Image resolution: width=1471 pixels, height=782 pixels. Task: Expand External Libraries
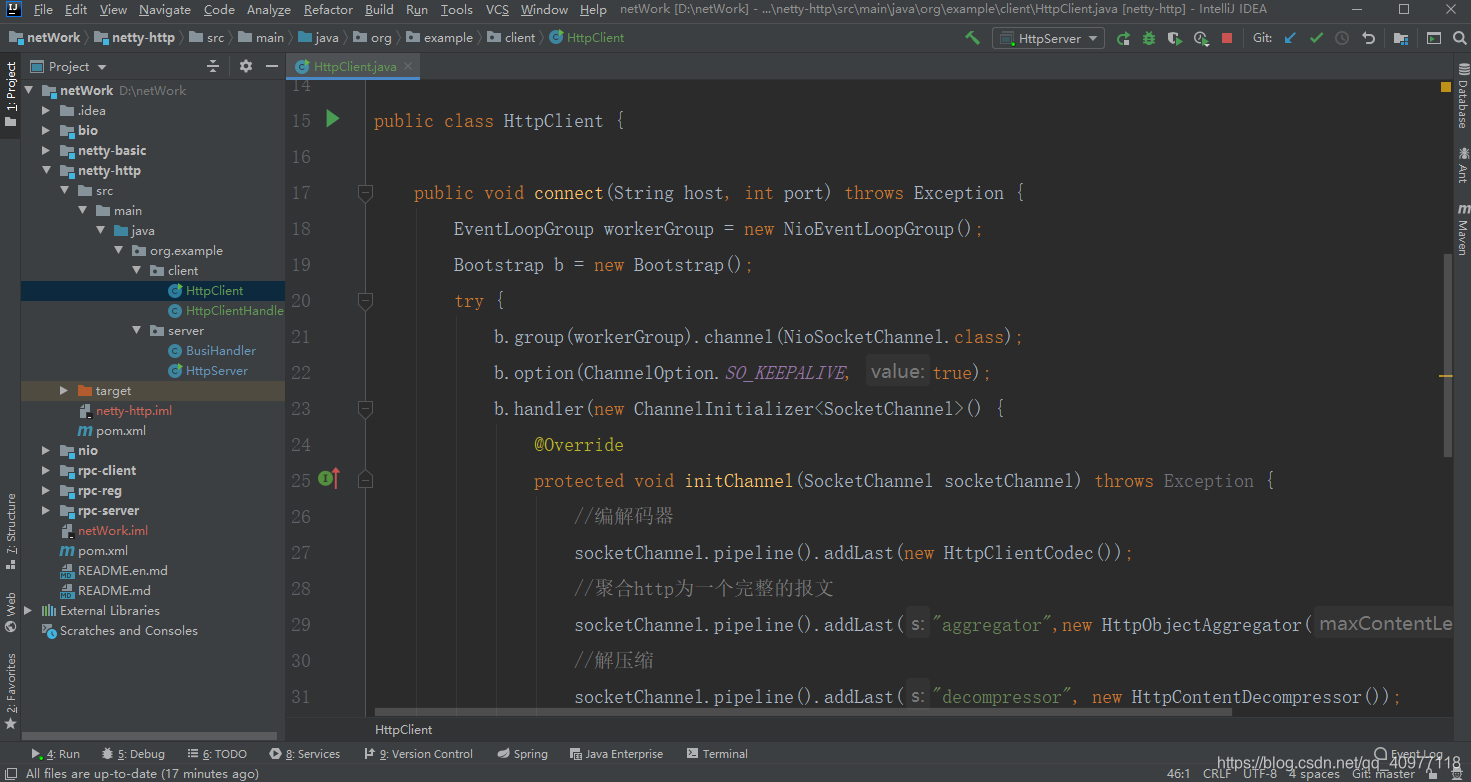pos(28,610)
